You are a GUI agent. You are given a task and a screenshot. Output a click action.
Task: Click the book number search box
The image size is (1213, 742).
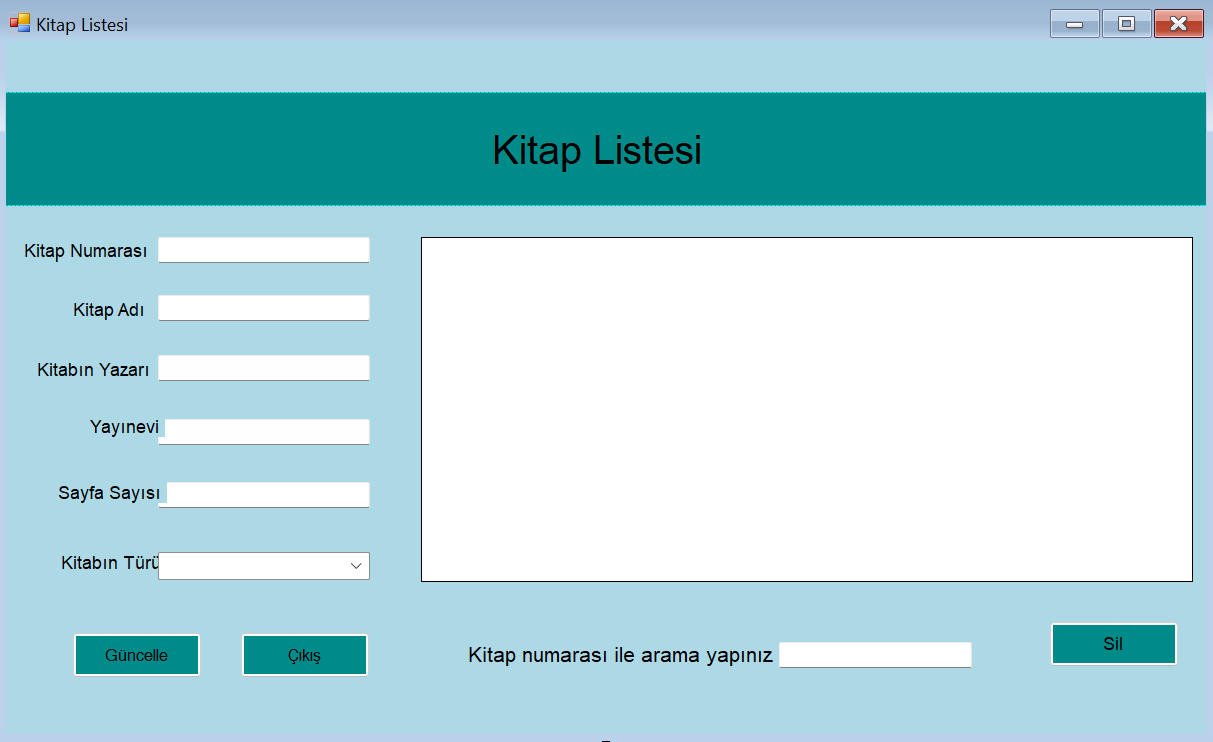(x=875, y=655)
